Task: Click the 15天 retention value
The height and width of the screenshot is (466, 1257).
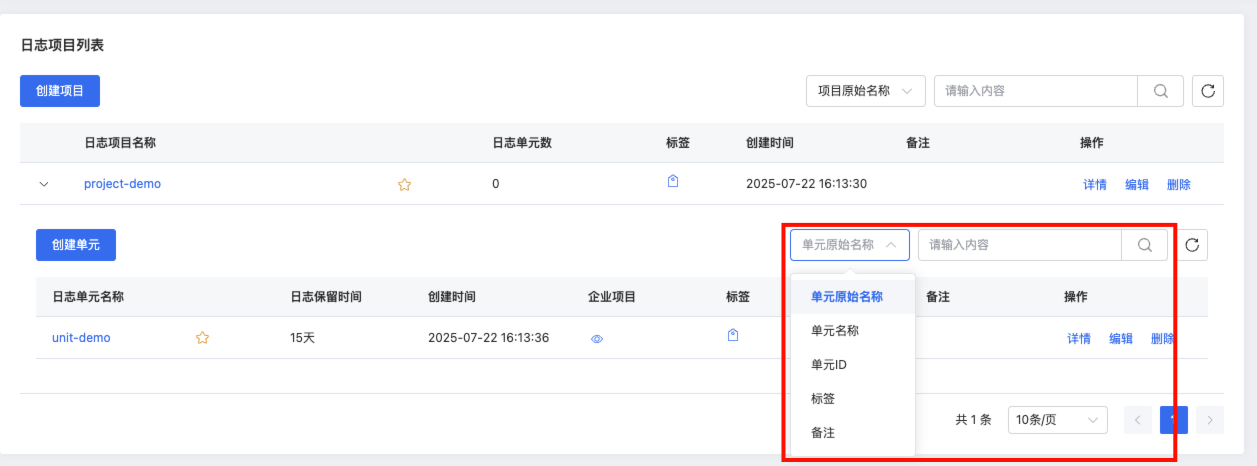Action: point(302,338)
